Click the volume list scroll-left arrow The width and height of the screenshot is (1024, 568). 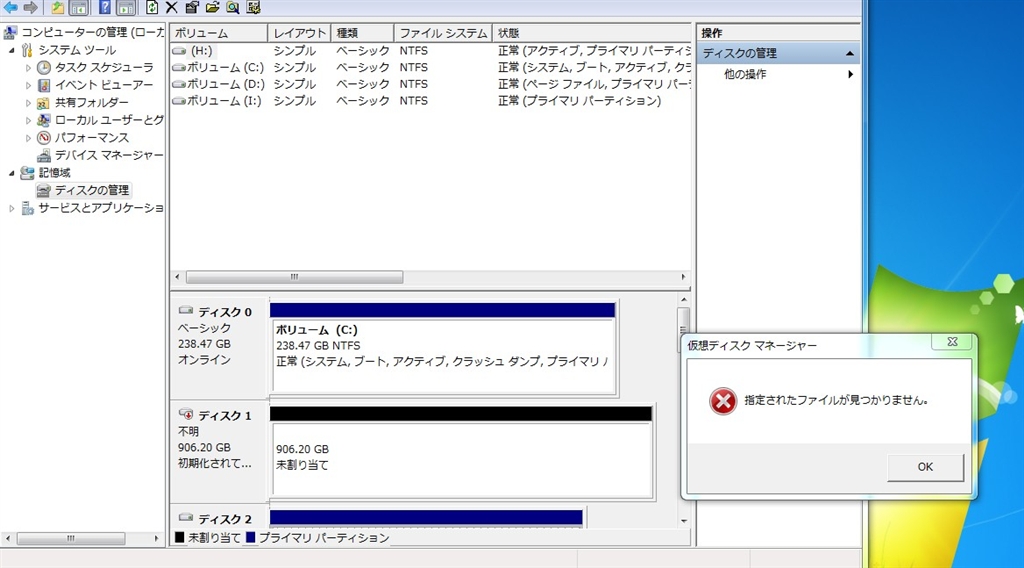click(177, 277)
